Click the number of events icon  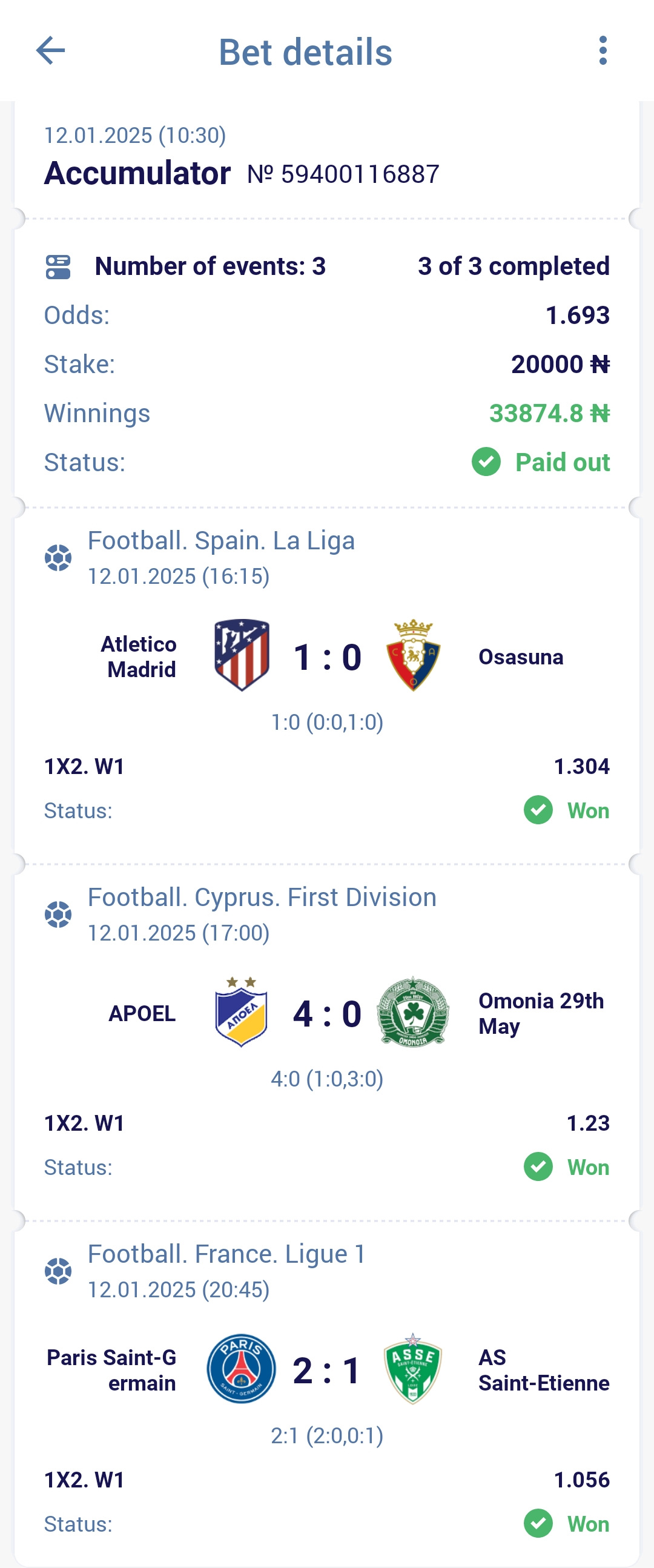tap(58, 266)
